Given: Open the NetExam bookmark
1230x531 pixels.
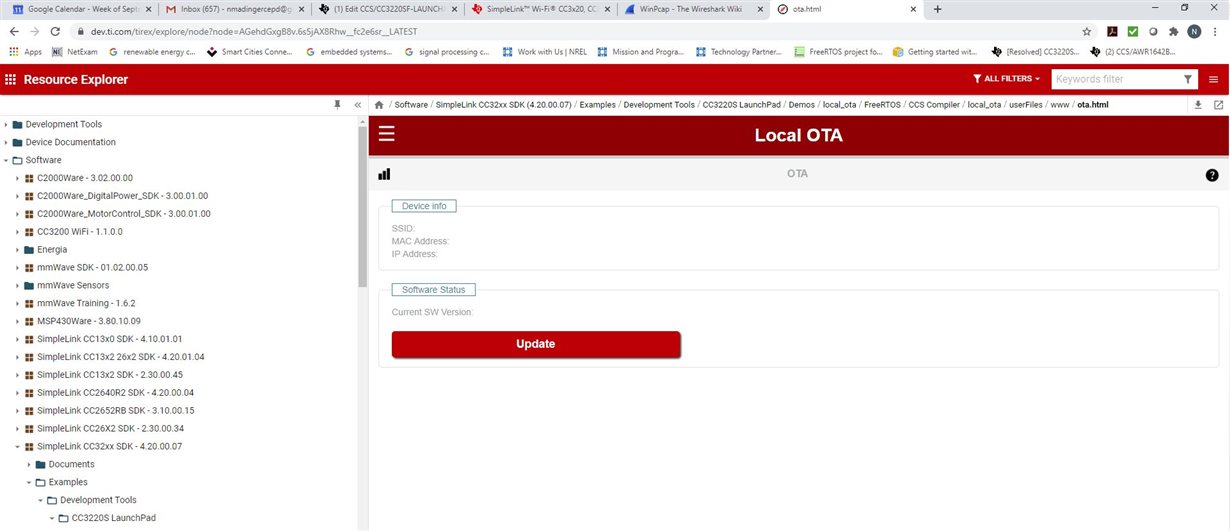Looking at the screenshot, I should [77, 51].
